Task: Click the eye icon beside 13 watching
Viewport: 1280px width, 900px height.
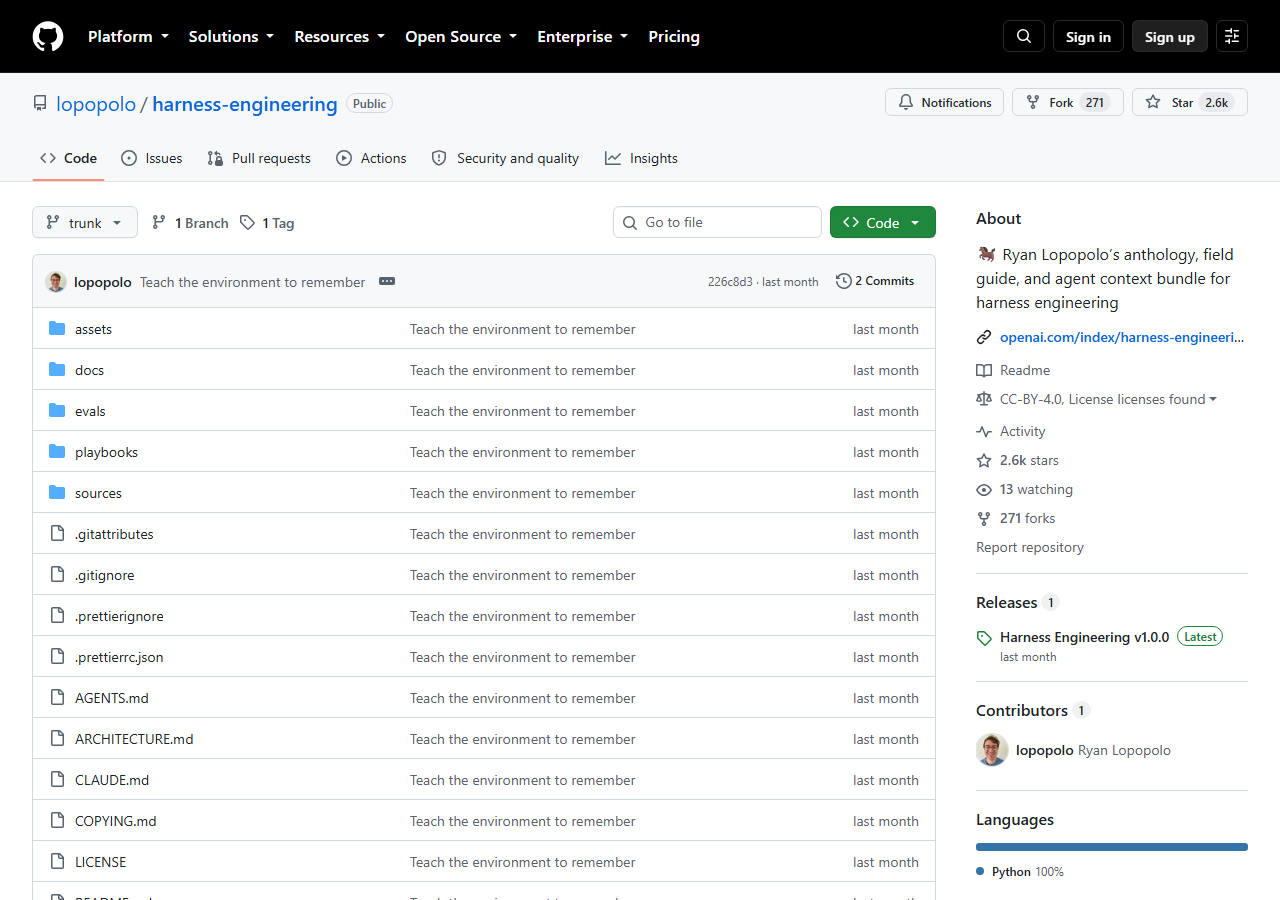Action: point(984,490)
